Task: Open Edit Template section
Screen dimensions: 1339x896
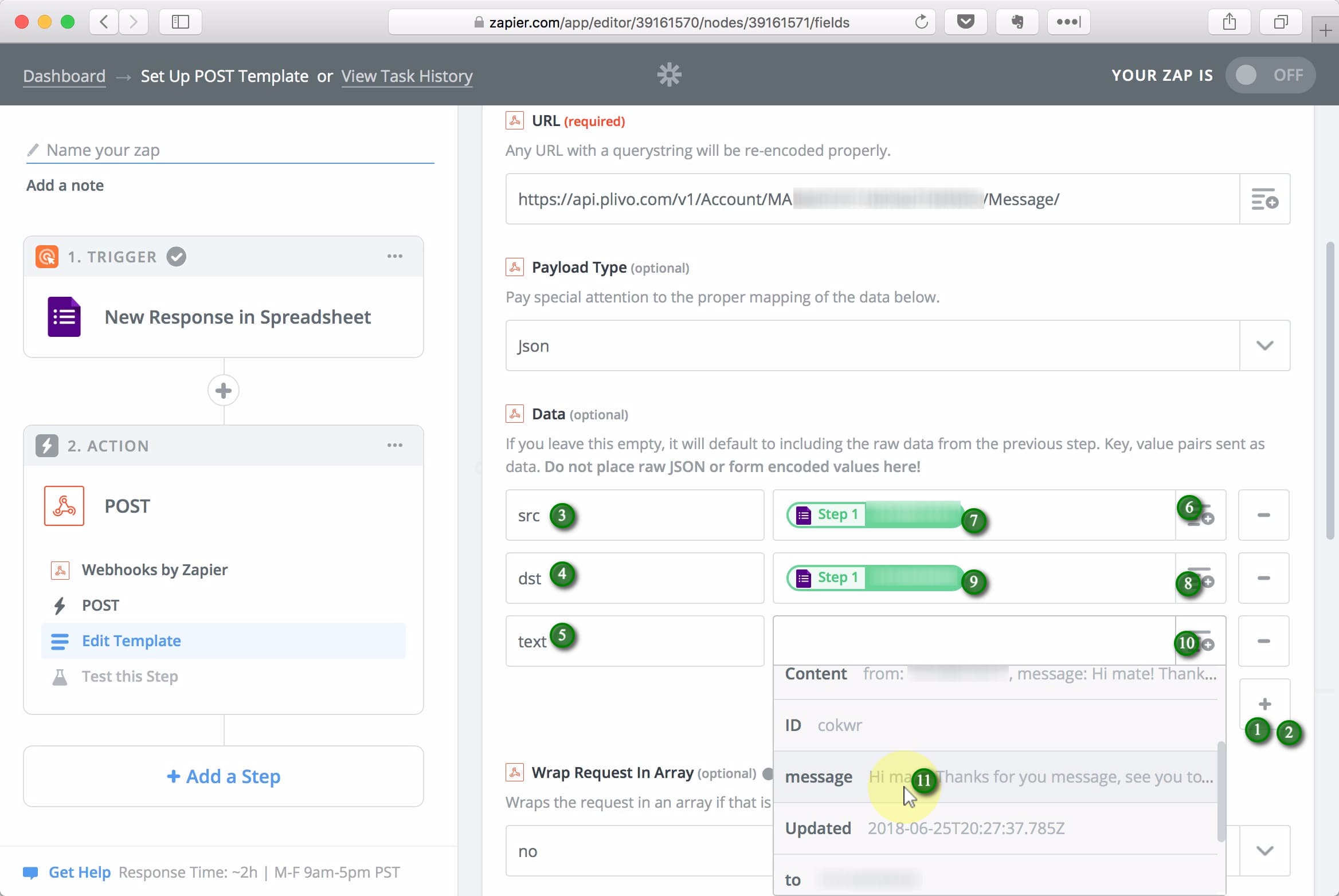Action: pos(224,640)
